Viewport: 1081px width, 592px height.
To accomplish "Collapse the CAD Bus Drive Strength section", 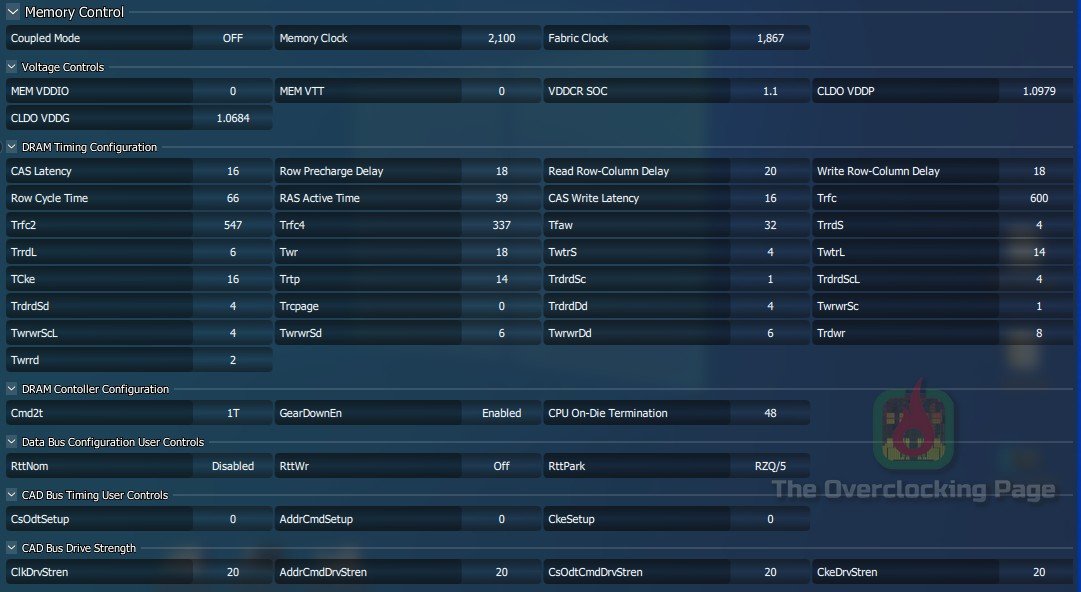I will coord(12,548).
